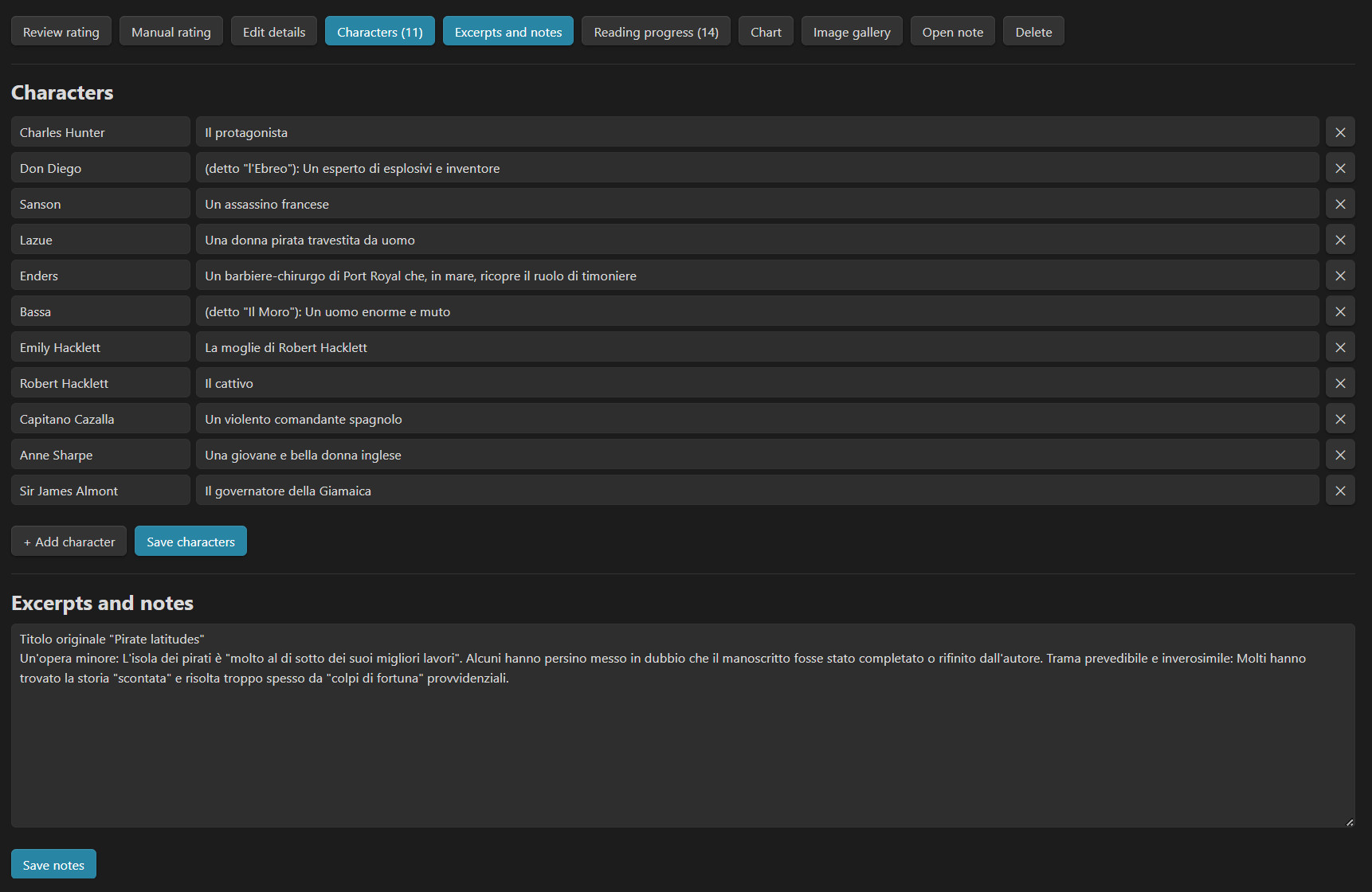Delete the Anne Sharpe entry

[x=1340, y=455]
